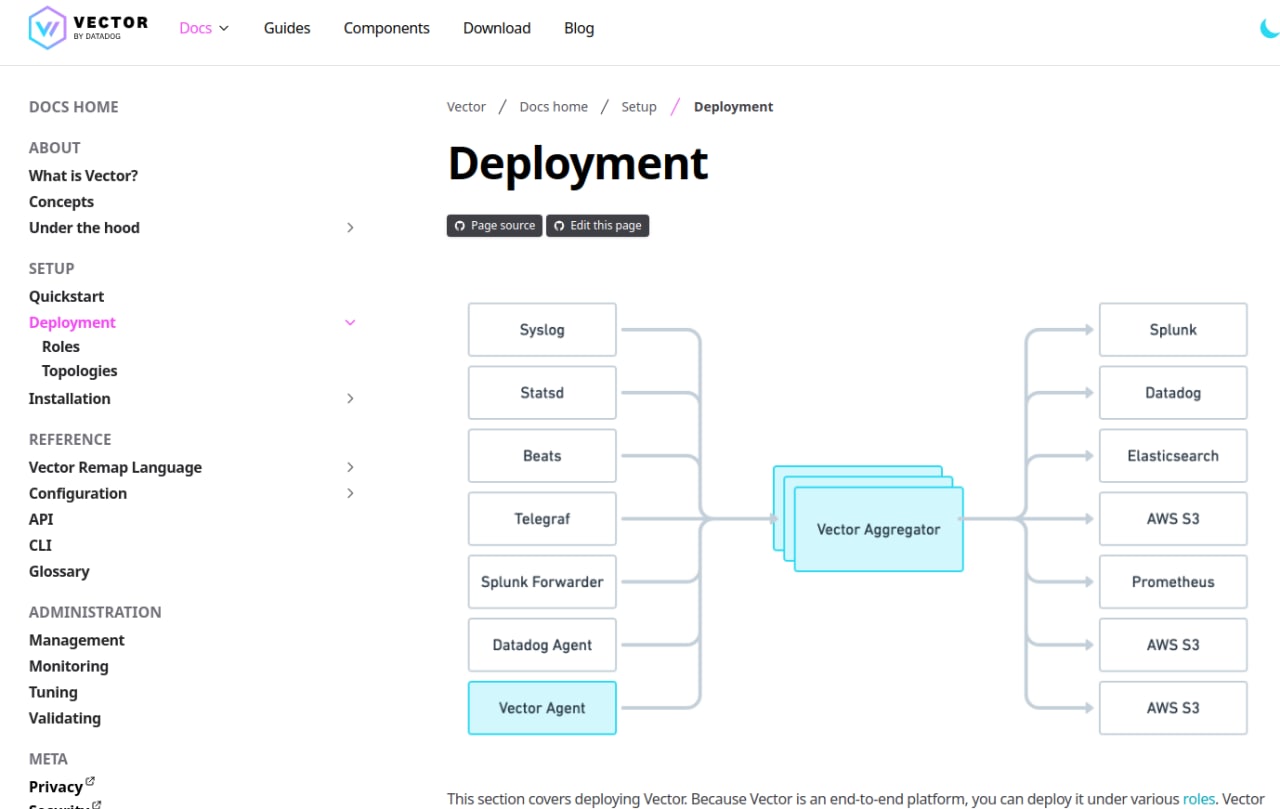Viewport: 1280px width, 809px height.
Task: Collapse the Deployment section chevron
Action: 350,323
